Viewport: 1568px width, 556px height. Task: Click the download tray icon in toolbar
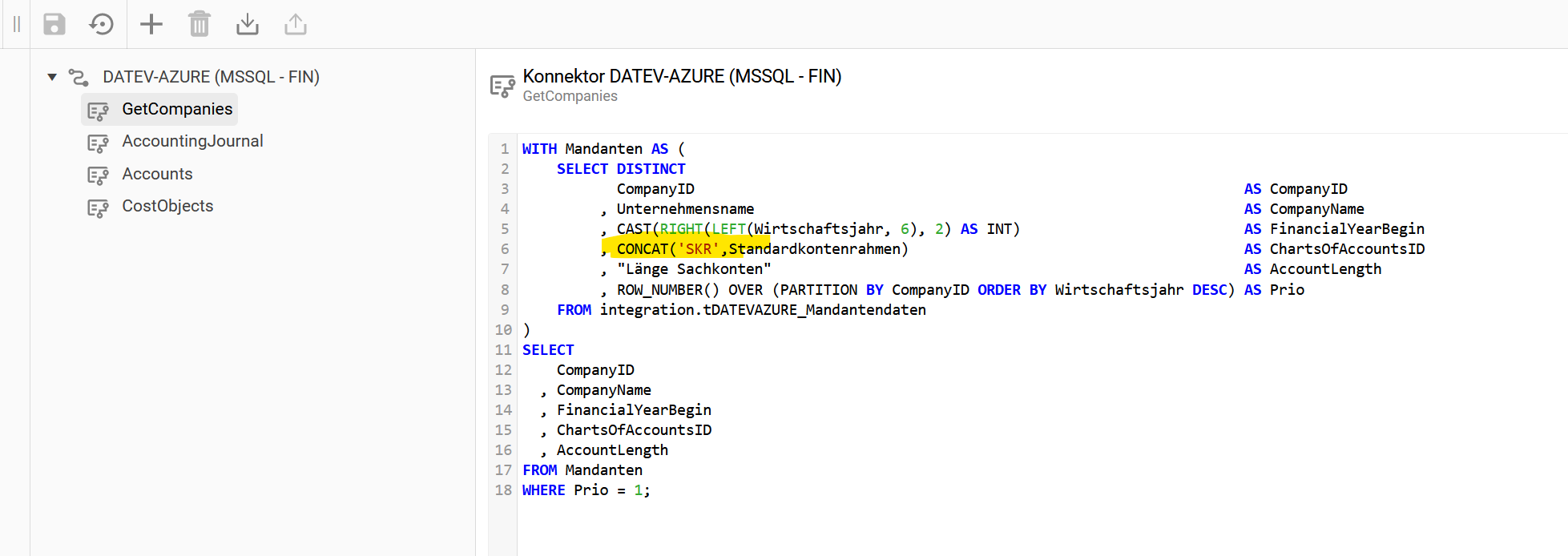[x=248, y=24]
